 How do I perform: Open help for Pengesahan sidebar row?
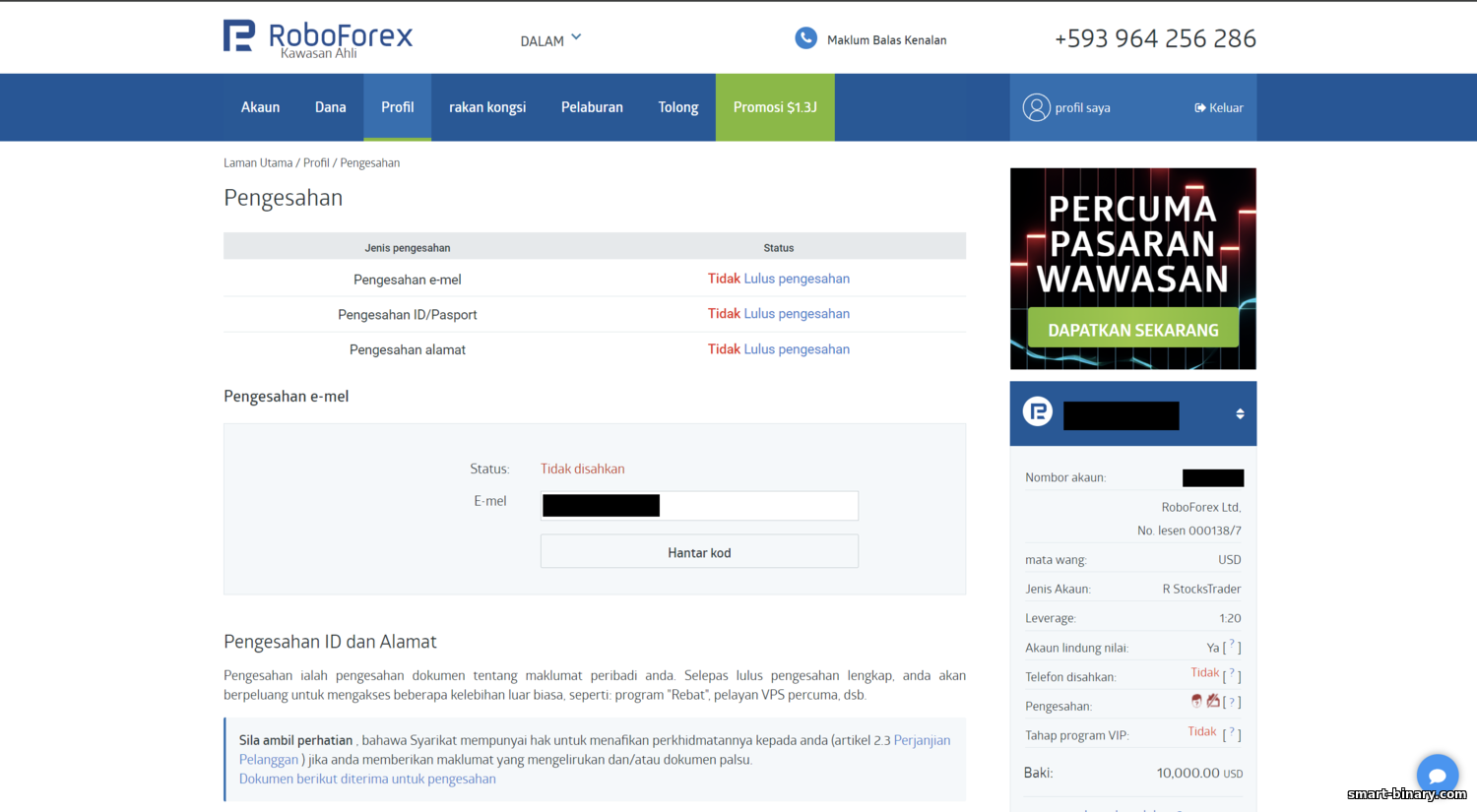coord(1232,703)
